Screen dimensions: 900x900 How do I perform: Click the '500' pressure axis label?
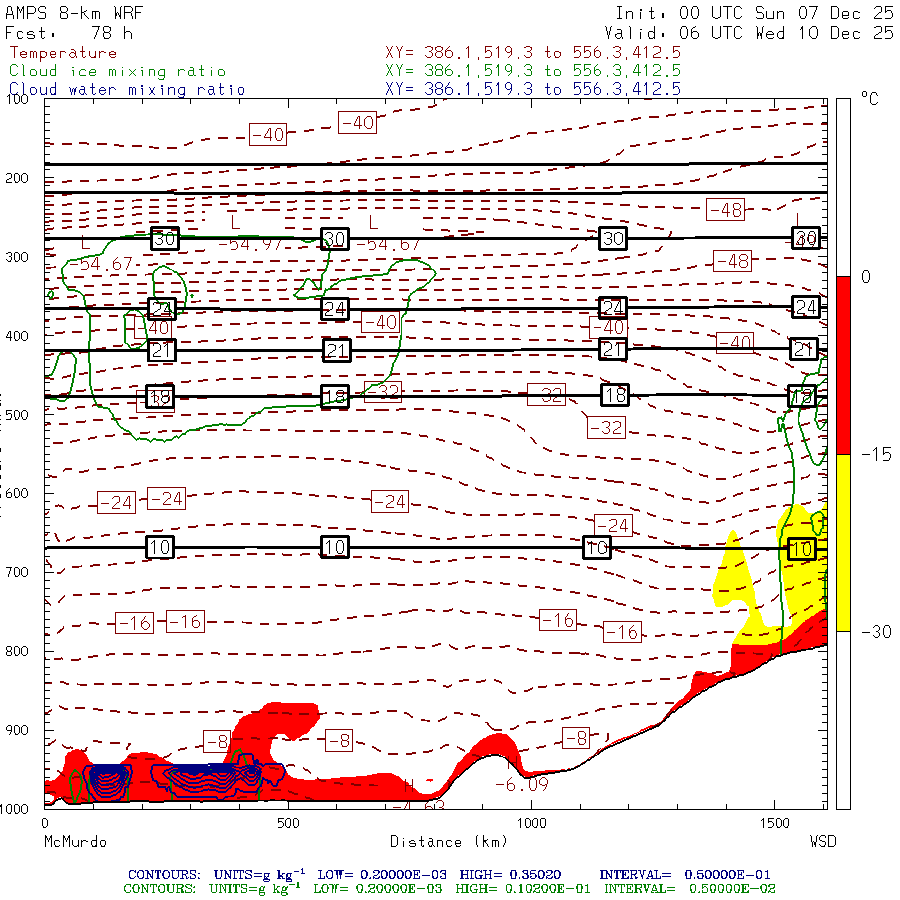pyautogui.click(x=17, y=414)
